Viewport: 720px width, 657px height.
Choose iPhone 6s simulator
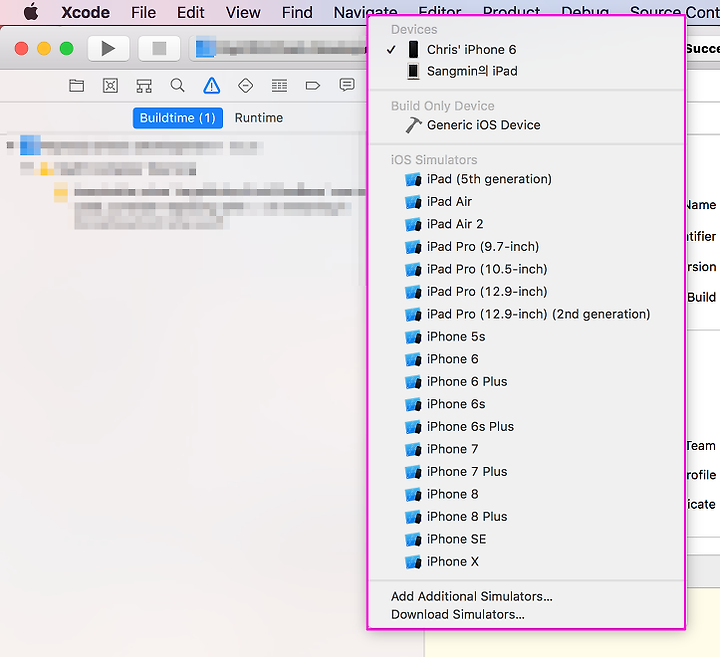526,404
